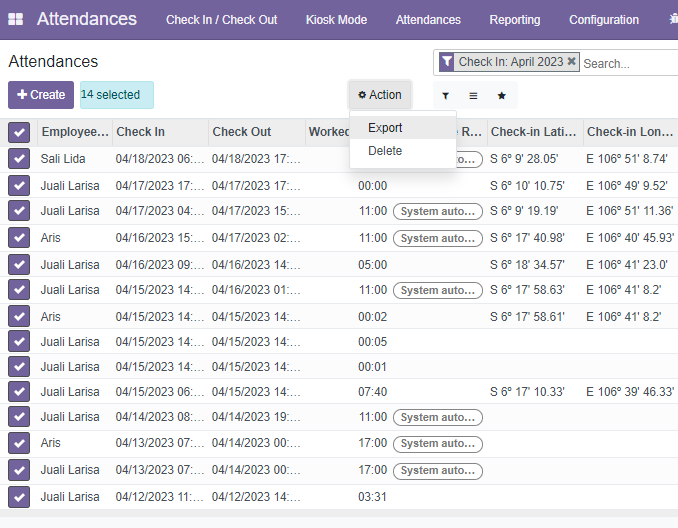Open the Configuration menu
678x528 pixels.
tap(604, 19)
